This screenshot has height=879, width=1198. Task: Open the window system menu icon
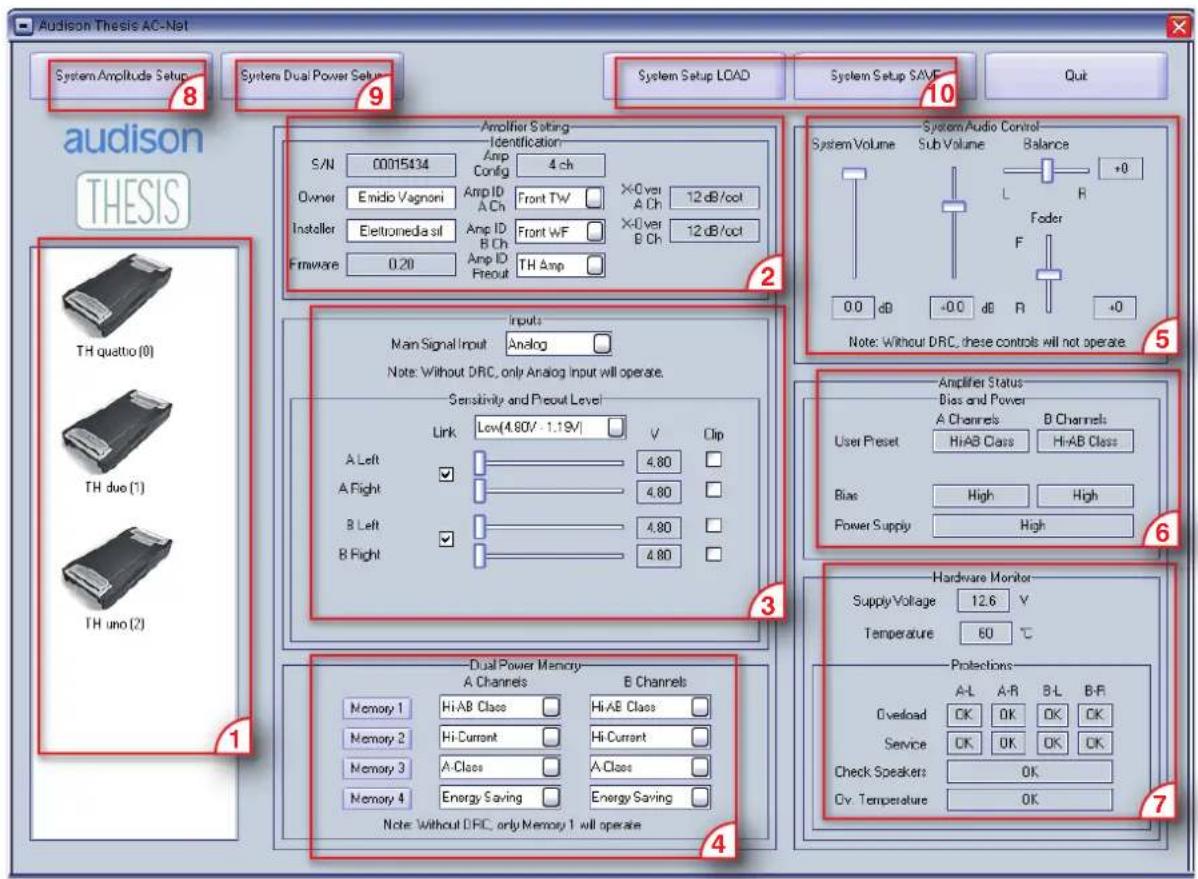[25, 25]
